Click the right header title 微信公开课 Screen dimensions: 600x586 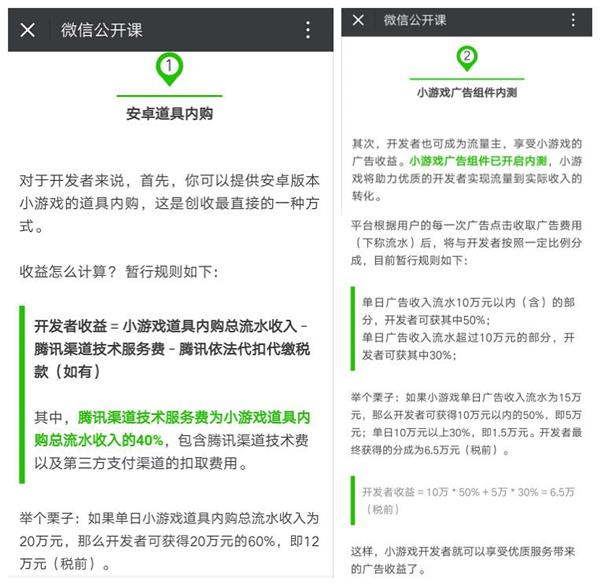[x=415, y=20]
